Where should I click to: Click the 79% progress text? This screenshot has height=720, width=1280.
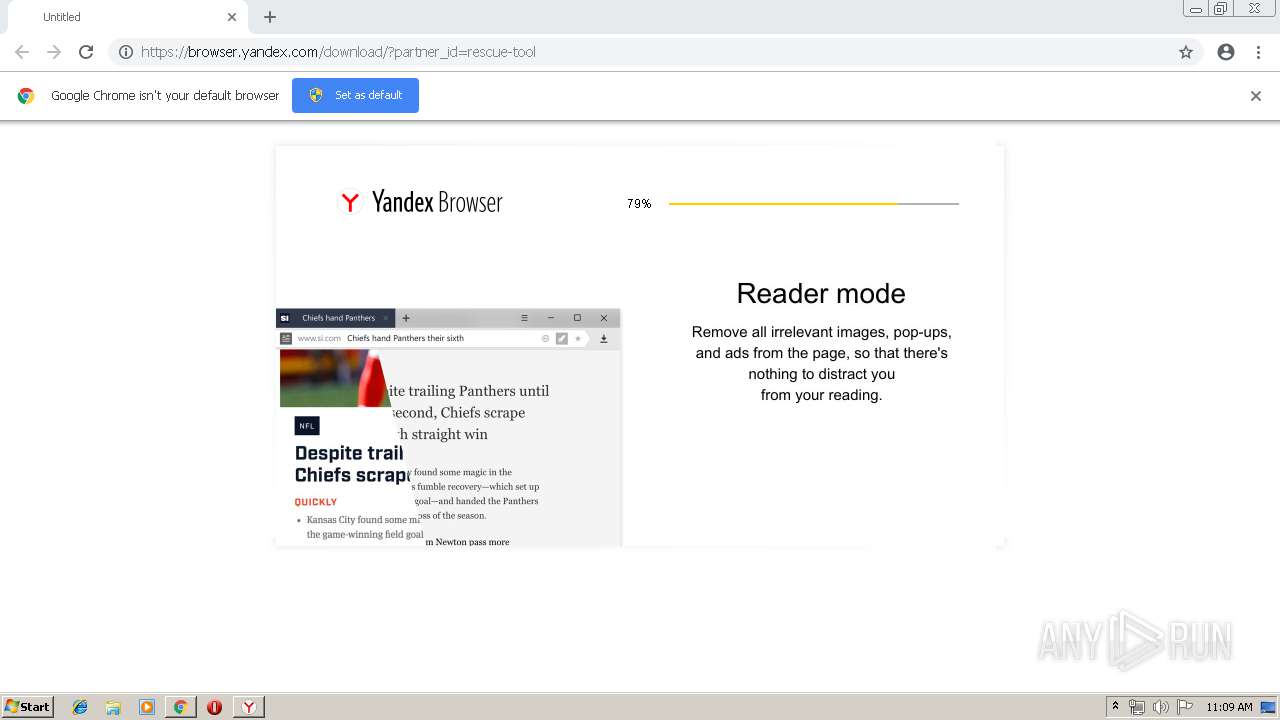click(x=639, y=204)
